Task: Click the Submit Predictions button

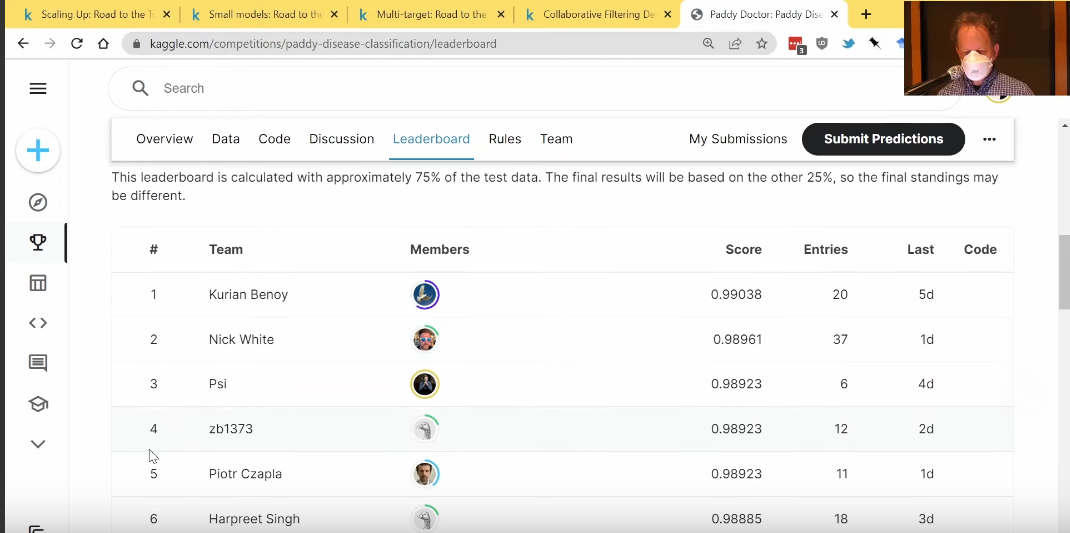Action: tap(883, 139)
